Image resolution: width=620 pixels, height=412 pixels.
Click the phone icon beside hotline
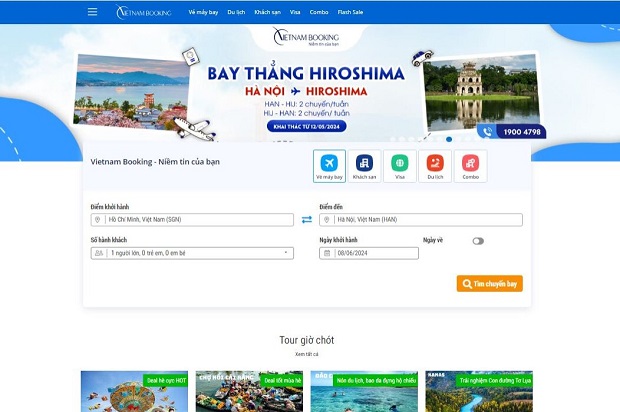tap(488, 132)
